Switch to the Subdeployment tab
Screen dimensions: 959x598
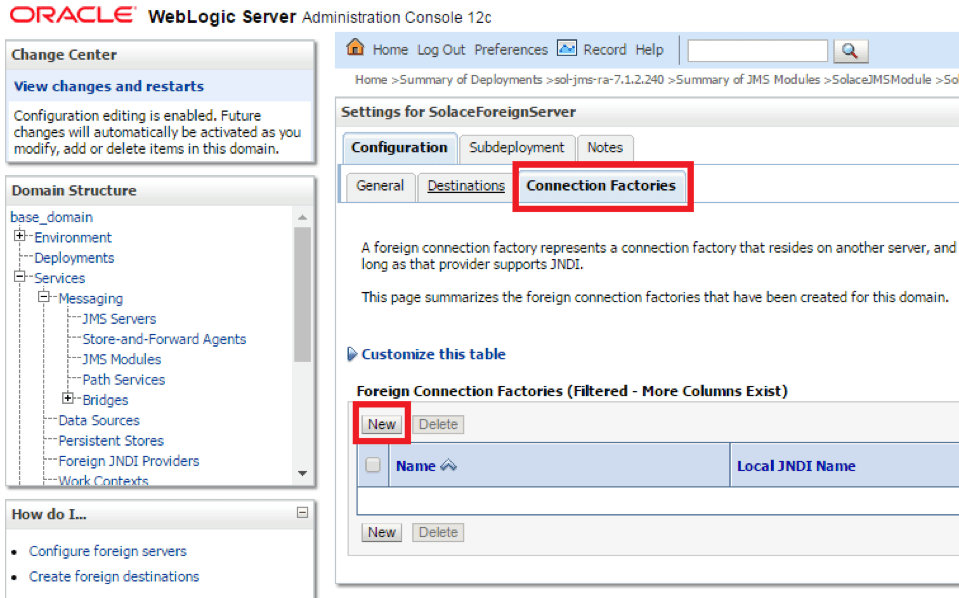tap(517, 147)
